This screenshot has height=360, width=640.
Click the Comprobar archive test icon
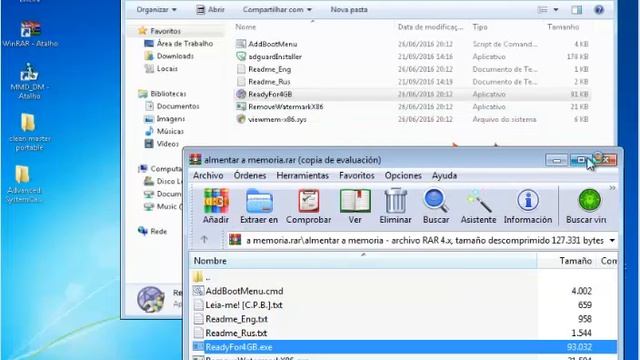(309, 206)
